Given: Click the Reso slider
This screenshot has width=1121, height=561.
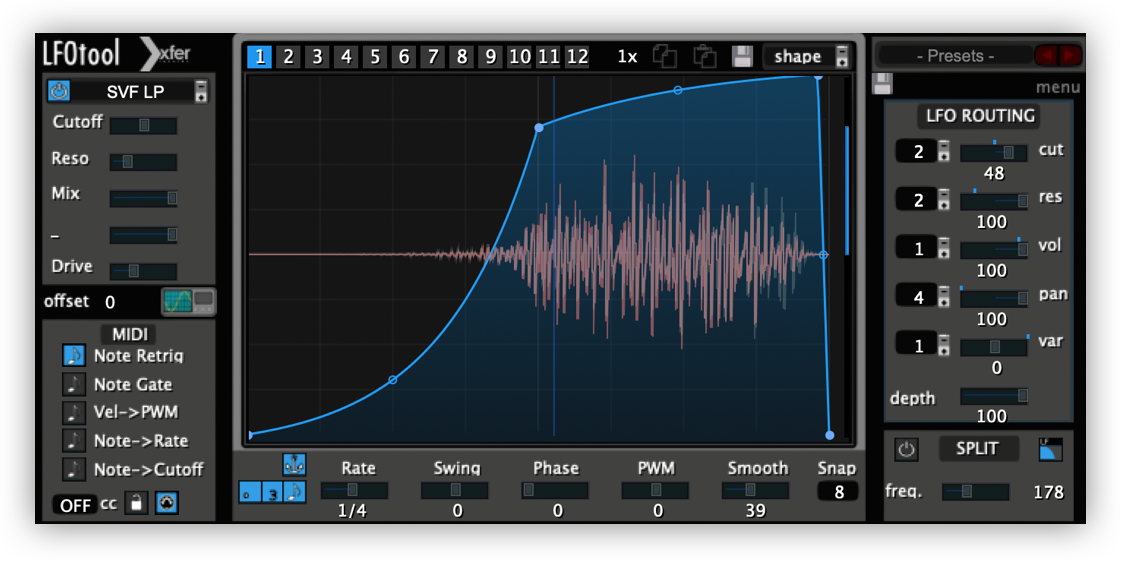Looking at the screenshot, I should point(143,162).
